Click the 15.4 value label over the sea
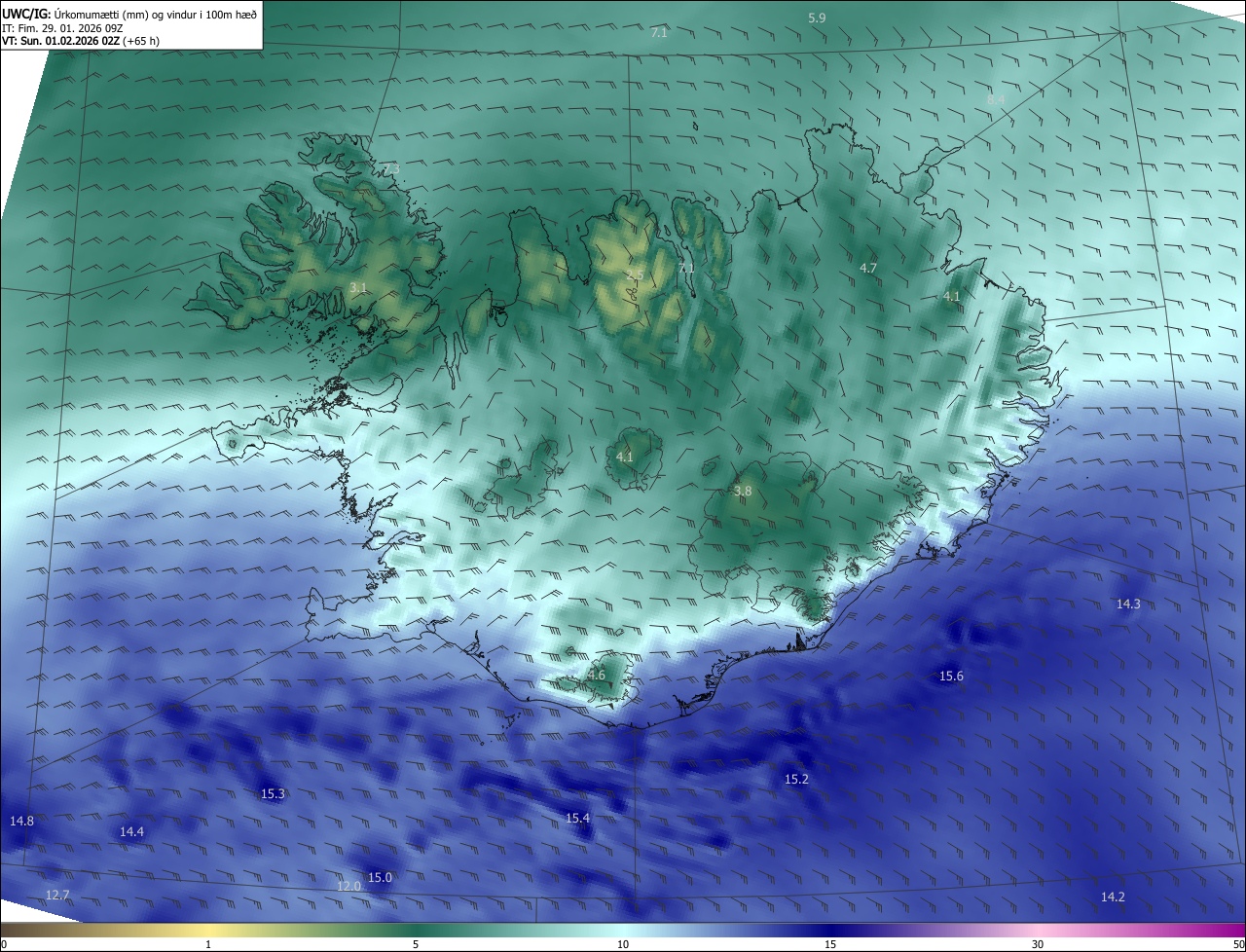The image size is (1246, 952). pyautogui.click(x=578, y=818)
